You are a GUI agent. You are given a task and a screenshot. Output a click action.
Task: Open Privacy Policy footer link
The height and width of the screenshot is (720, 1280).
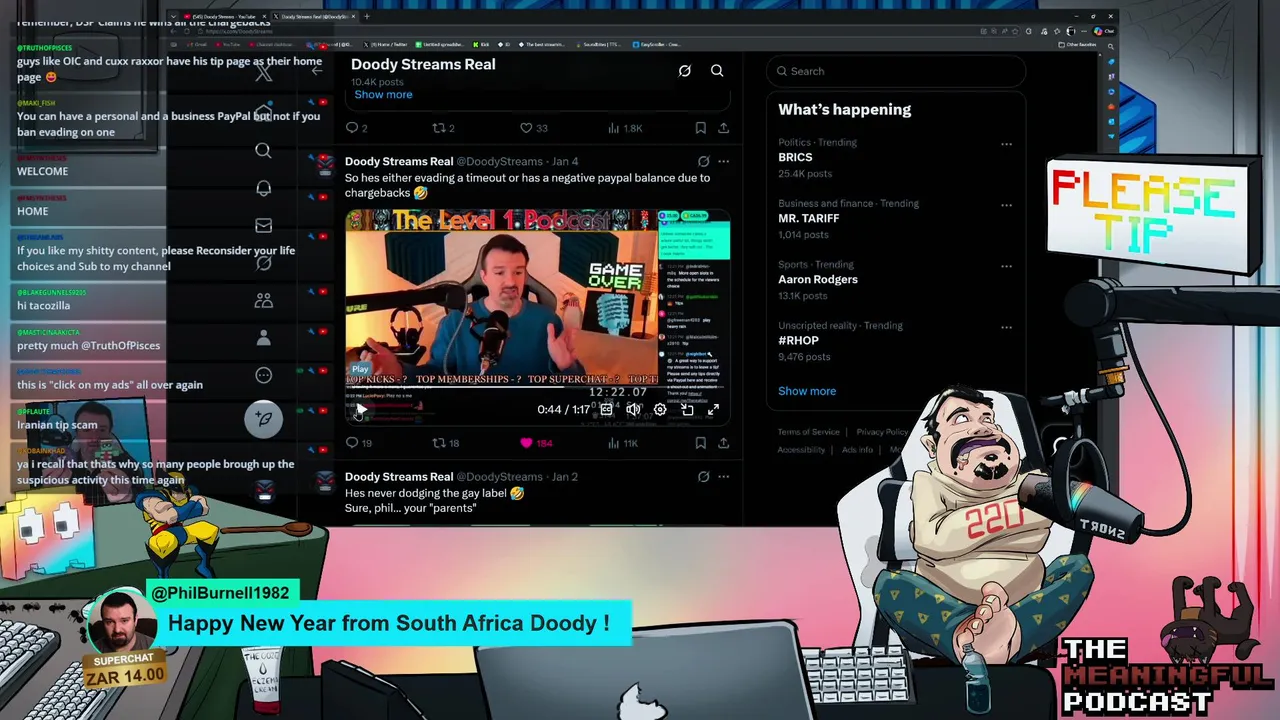[x=882, y=432]
